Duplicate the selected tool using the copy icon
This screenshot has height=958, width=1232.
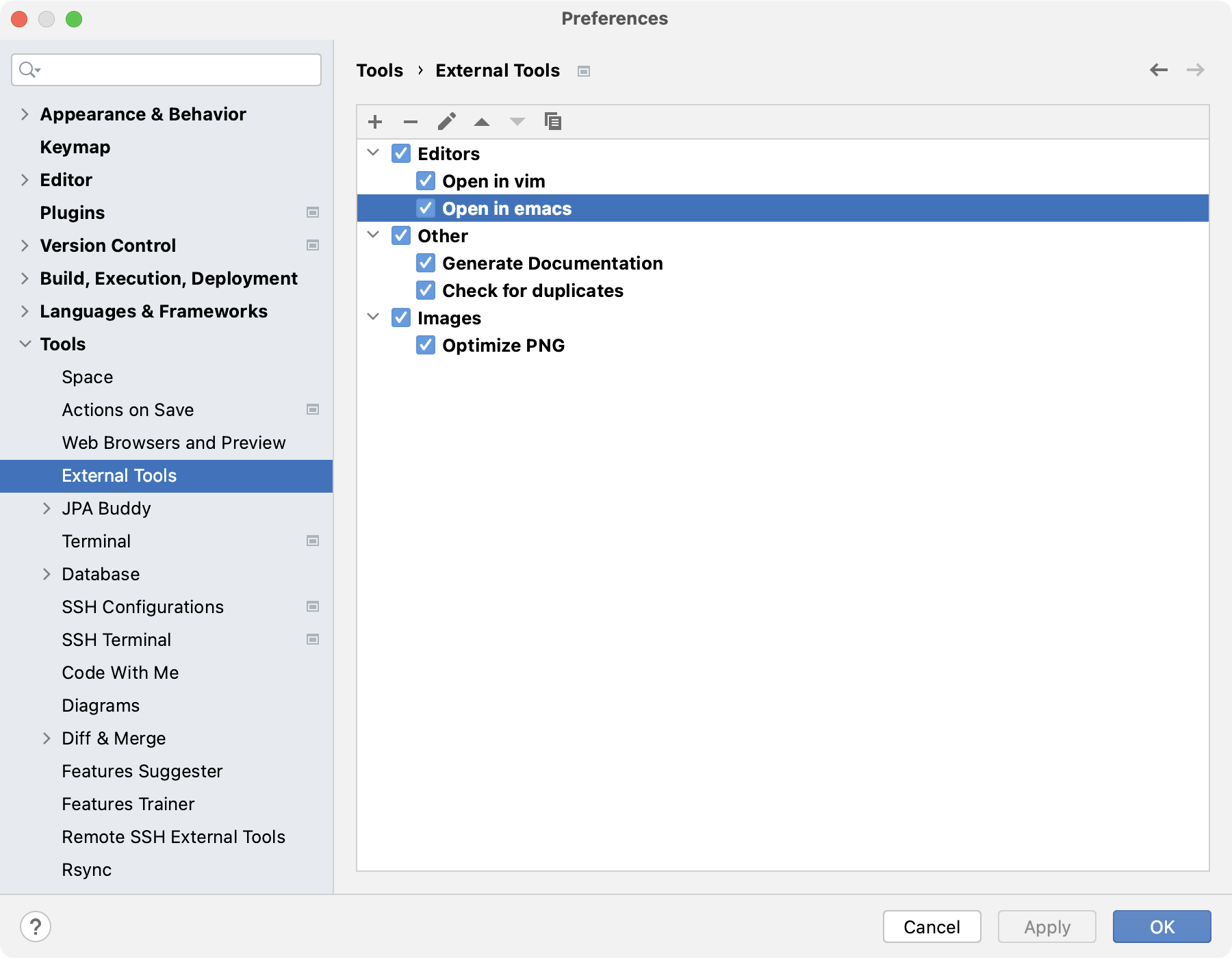click(553, 121)
